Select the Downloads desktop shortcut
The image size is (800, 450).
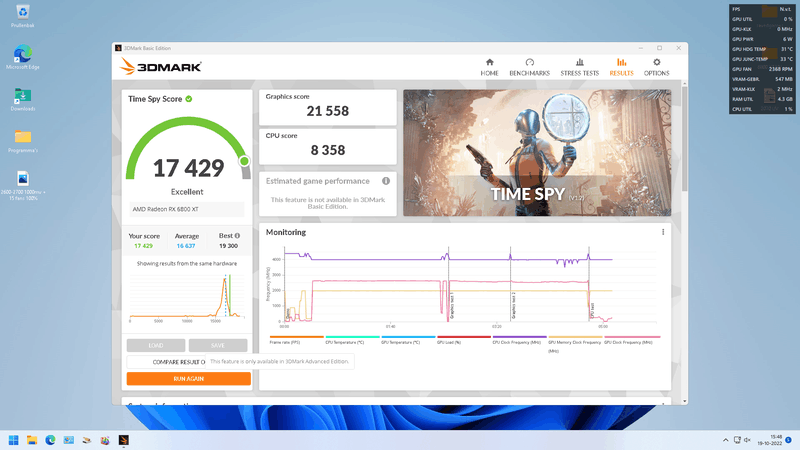[22, 99]
